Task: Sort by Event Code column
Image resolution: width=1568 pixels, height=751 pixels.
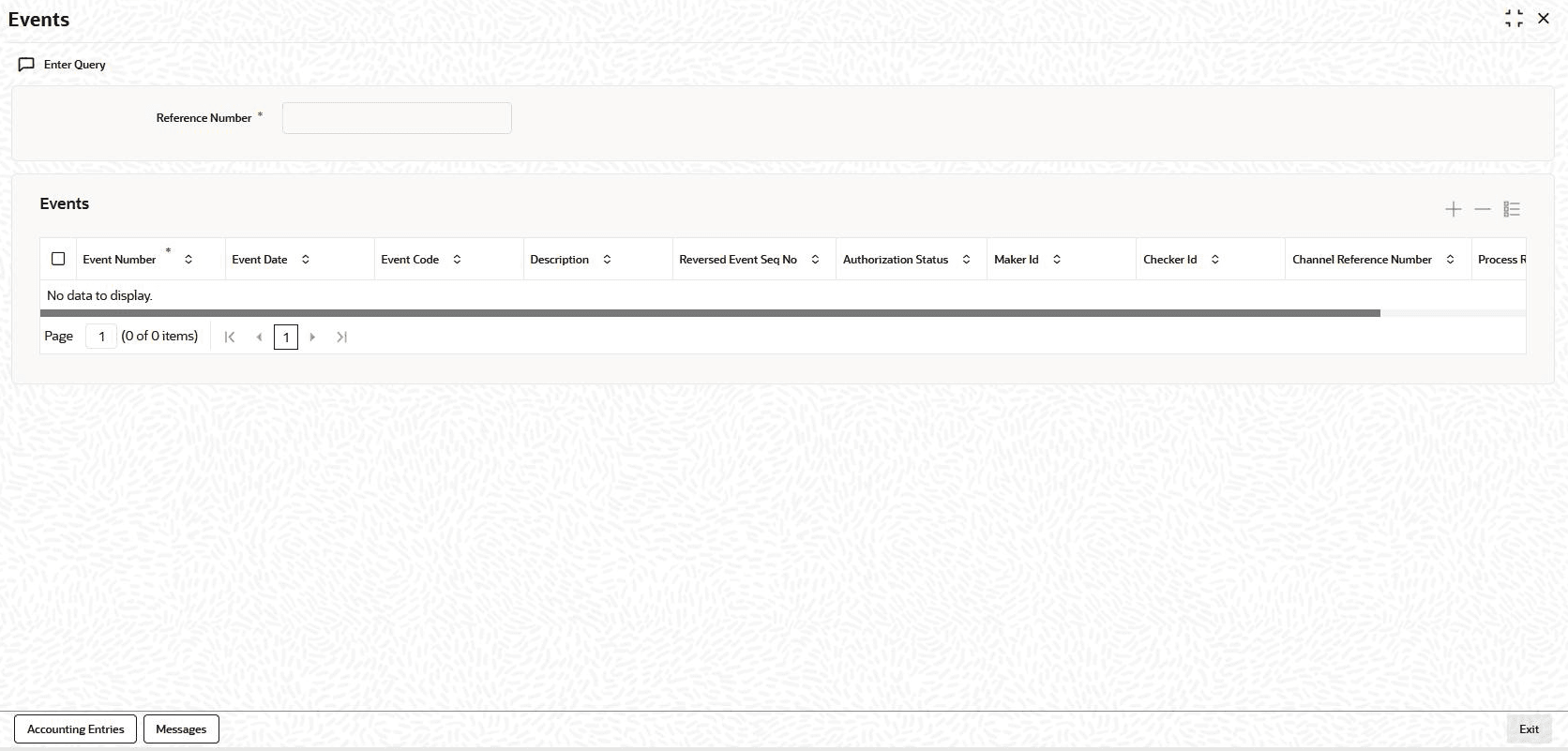Action: point(458,260)
